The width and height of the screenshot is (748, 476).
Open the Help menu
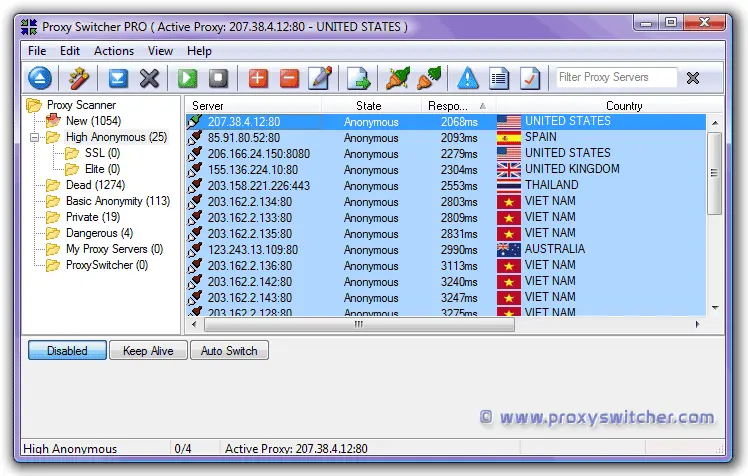point(199,51)
